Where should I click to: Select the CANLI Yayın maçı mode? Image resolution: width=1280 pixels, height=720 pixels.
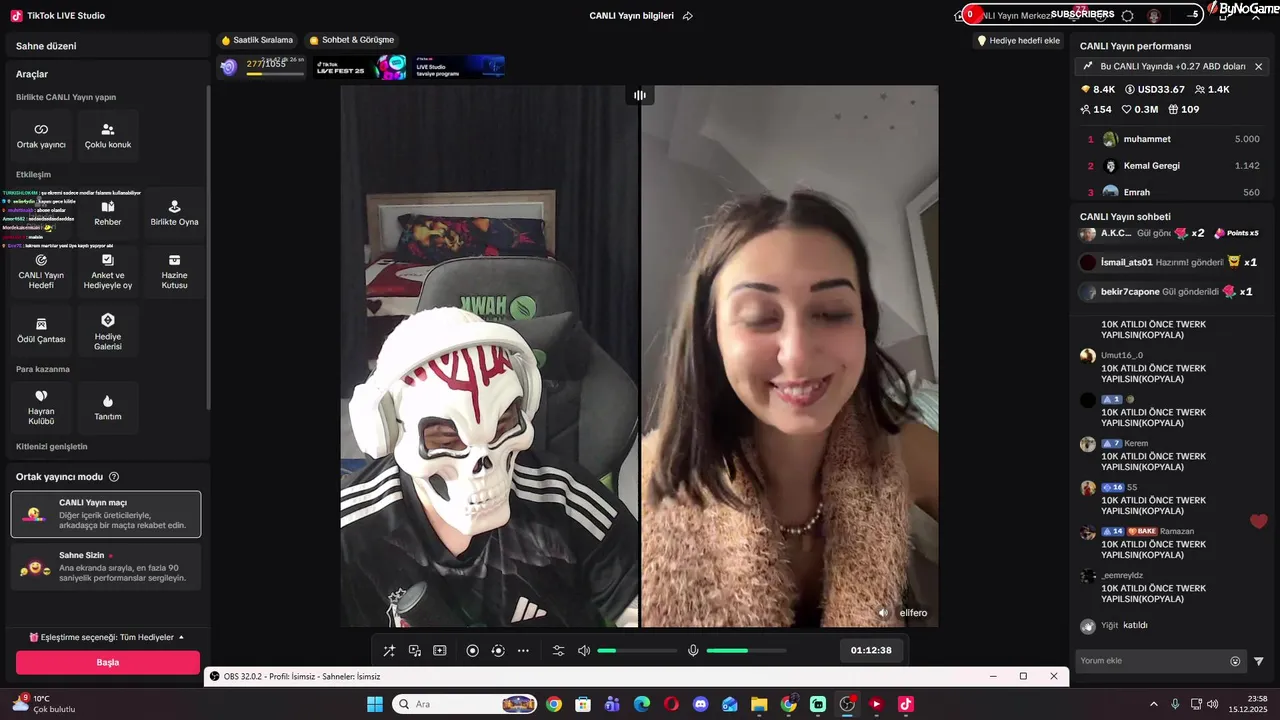(106, 514)
